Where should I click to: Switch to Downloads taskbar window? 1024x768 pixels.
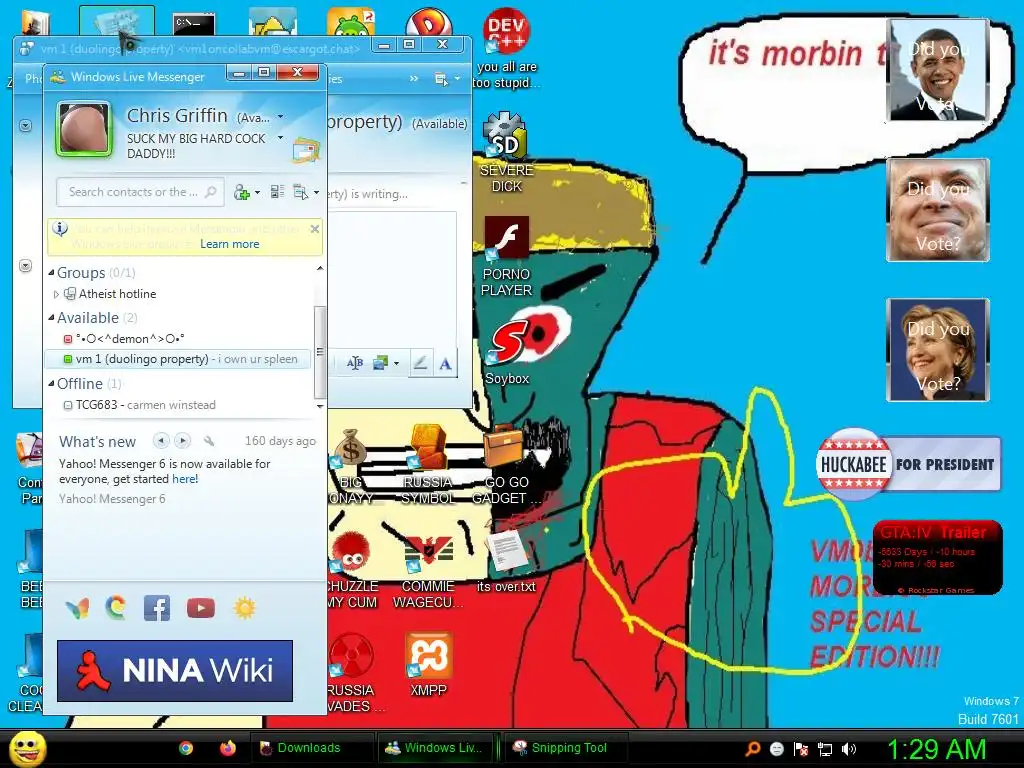point(312,748)
